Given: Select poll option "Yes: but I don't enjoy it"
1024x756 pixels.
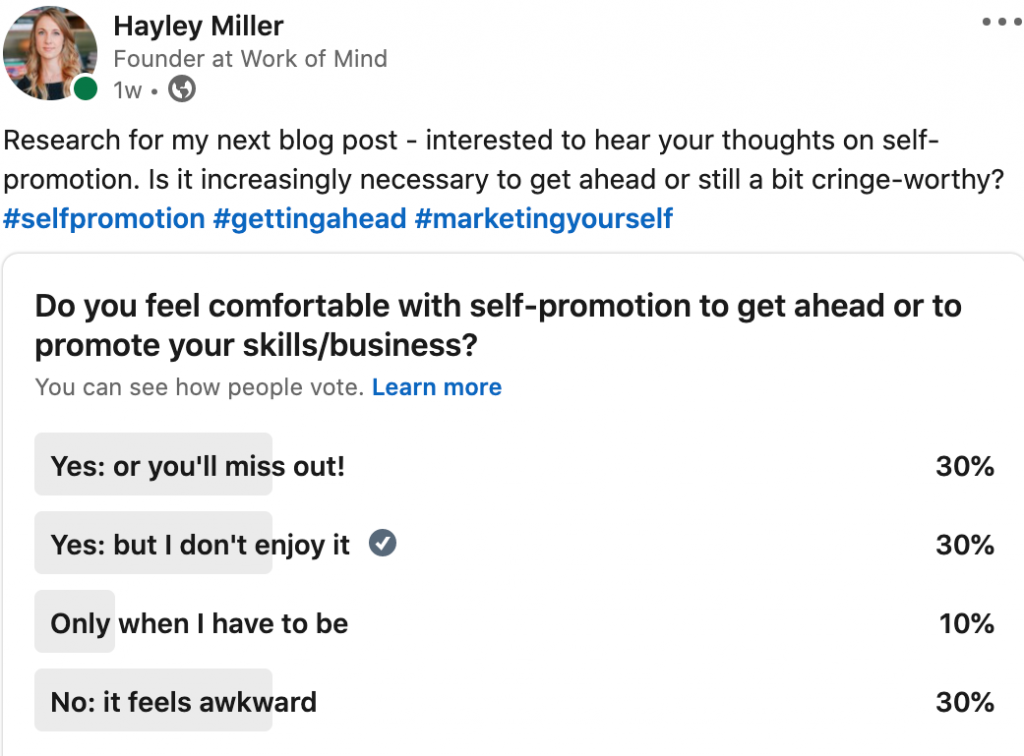Looking at the screenshot, I should [x=200, y=544].
